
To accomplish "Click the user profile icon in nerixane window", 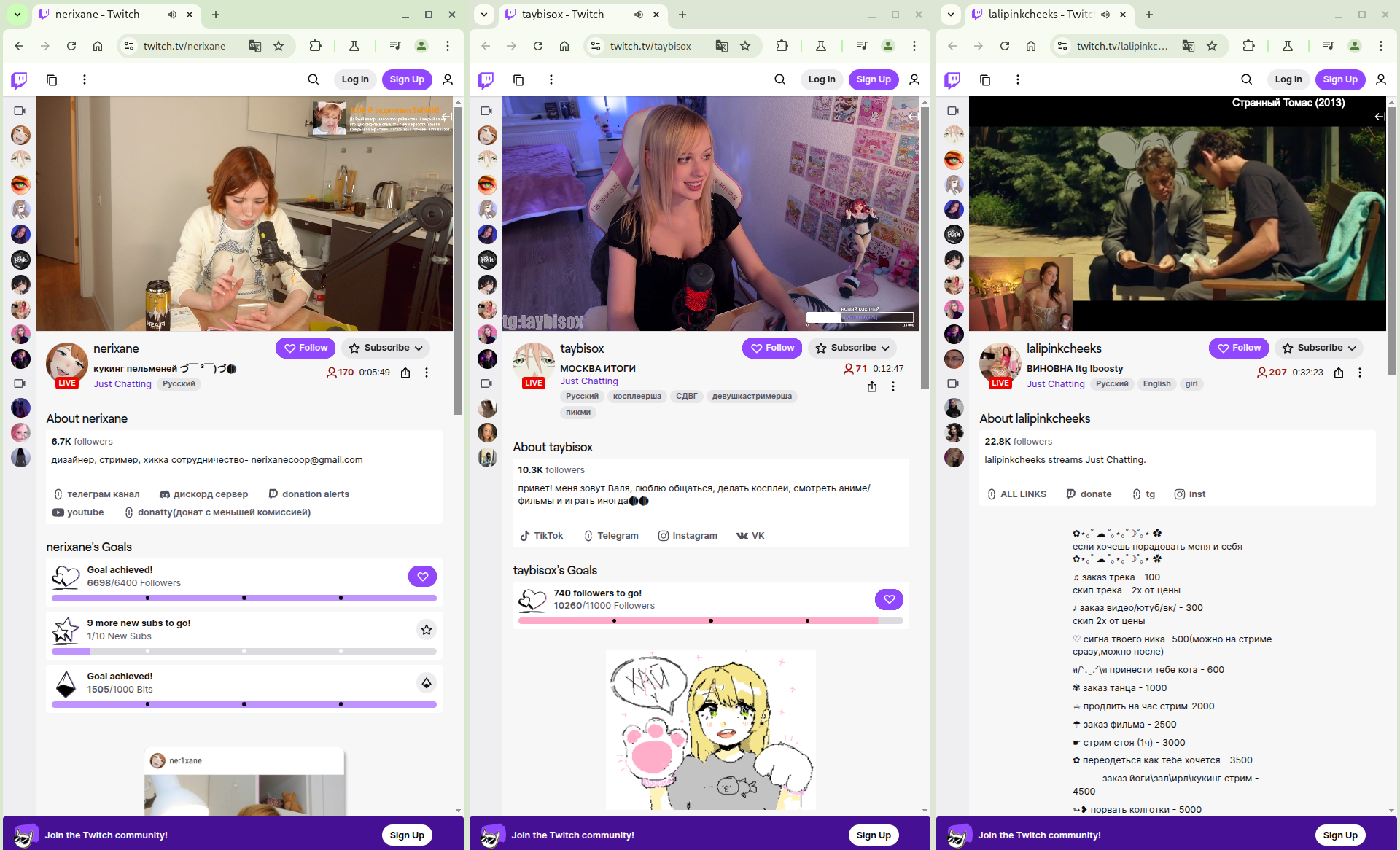I will (x=448, y=79).
